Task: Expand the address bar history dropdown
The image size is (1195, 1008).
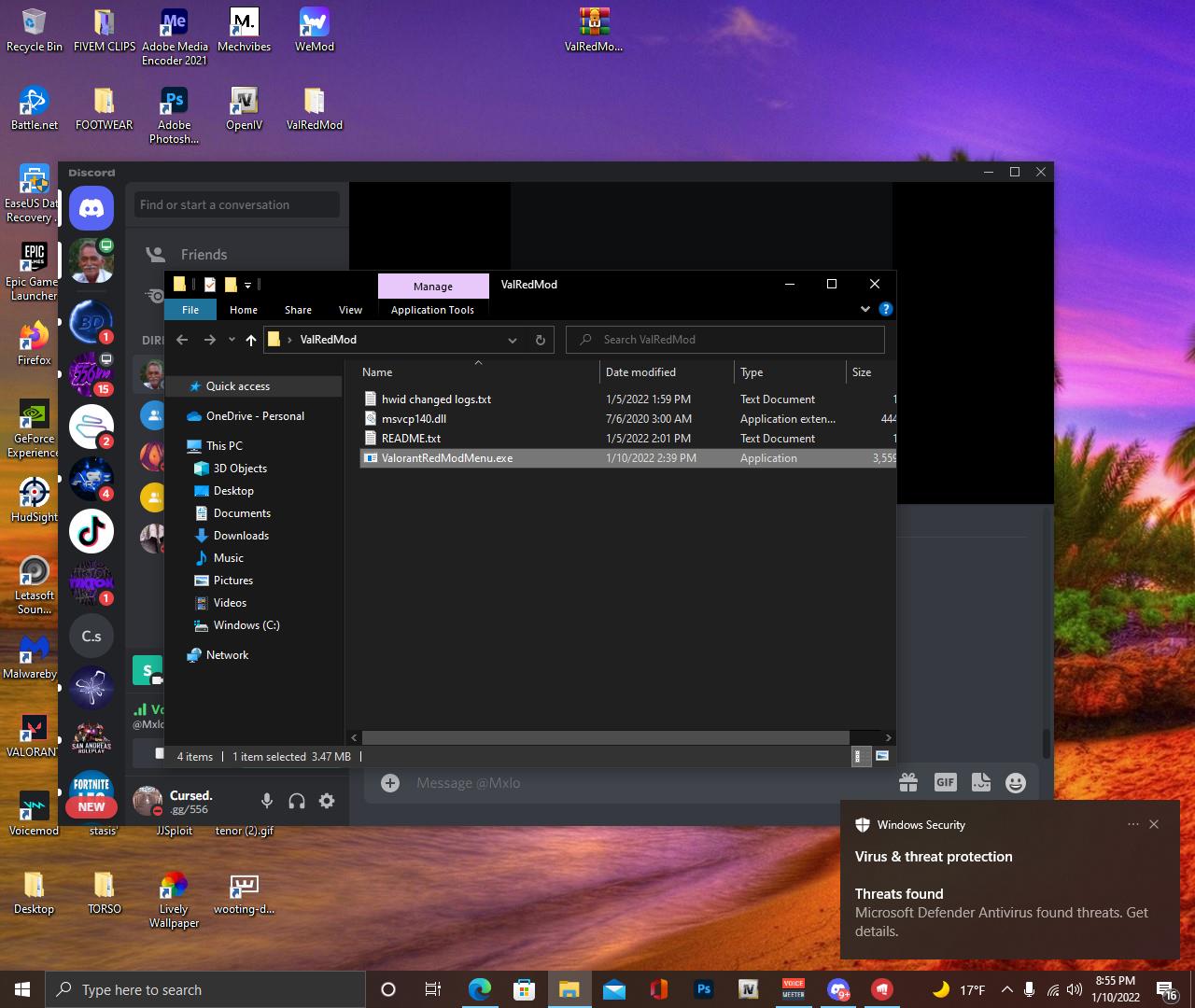Action: 512,340
